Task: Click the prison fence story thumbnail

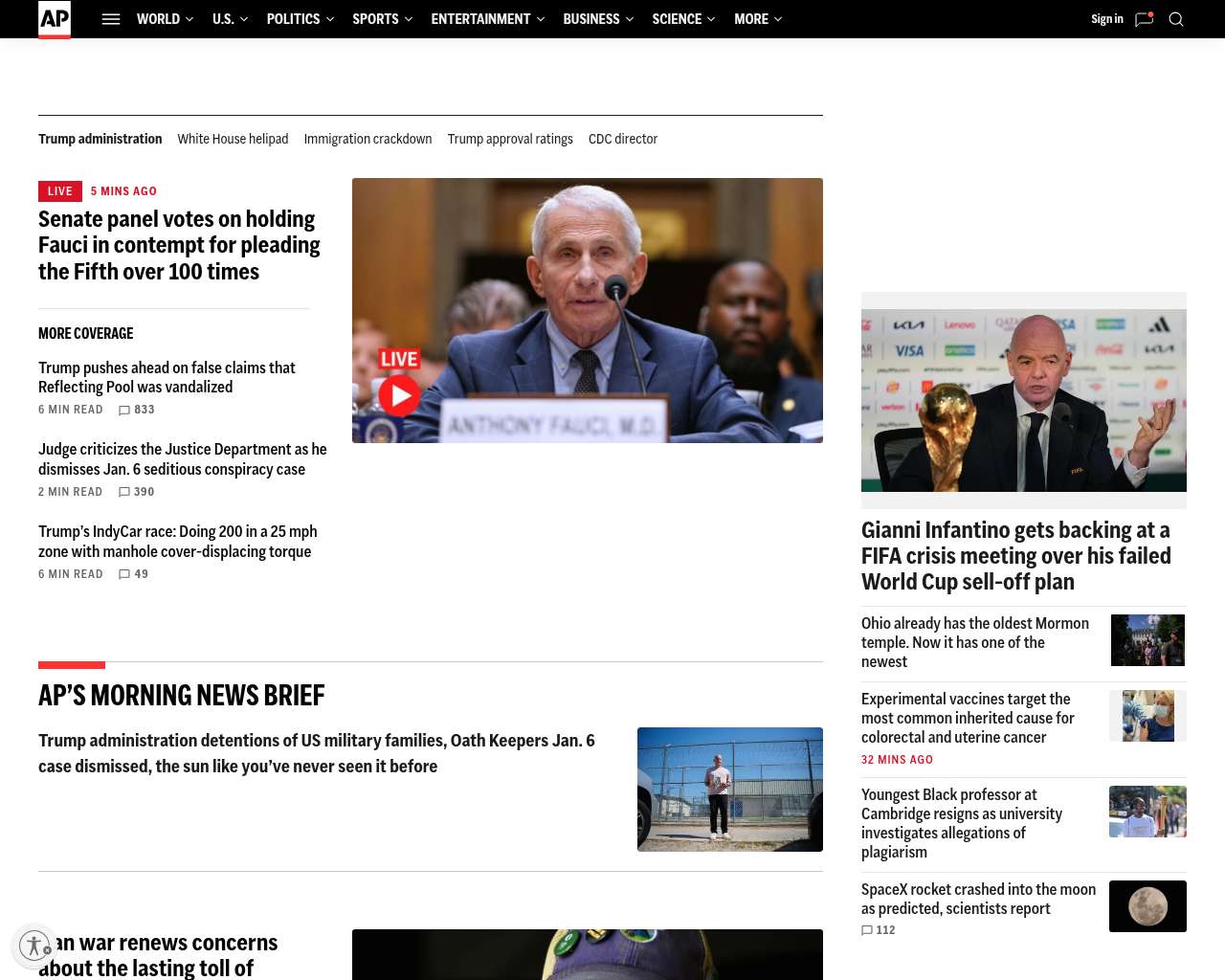Action: click(730, 790)
